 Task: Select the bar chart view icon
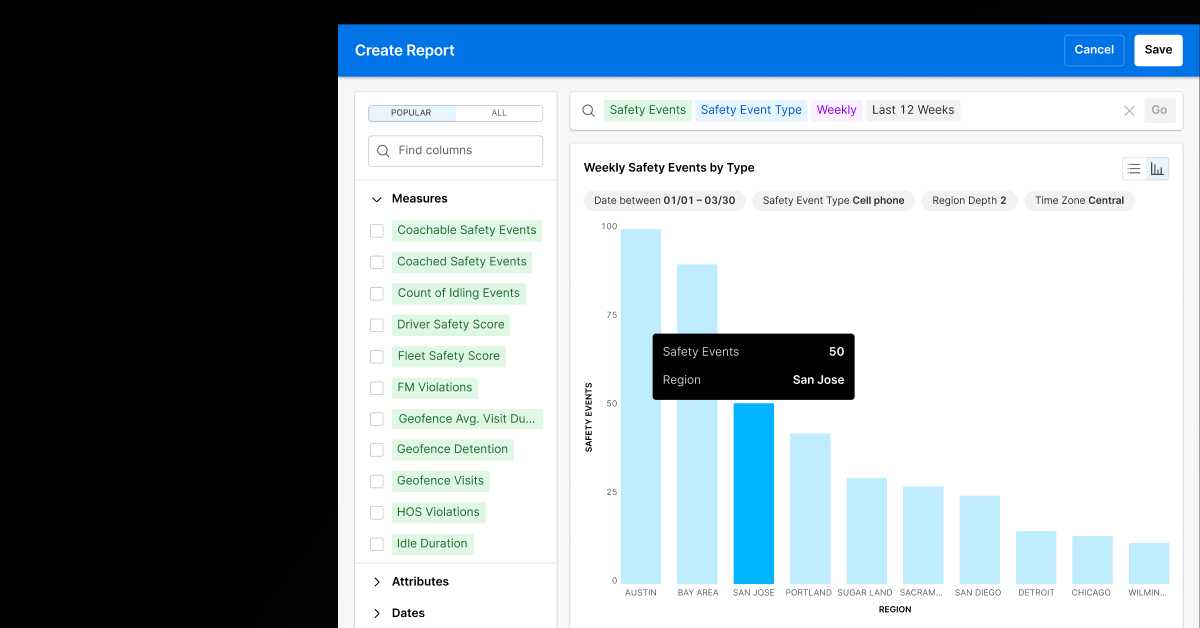point(1157,169)
